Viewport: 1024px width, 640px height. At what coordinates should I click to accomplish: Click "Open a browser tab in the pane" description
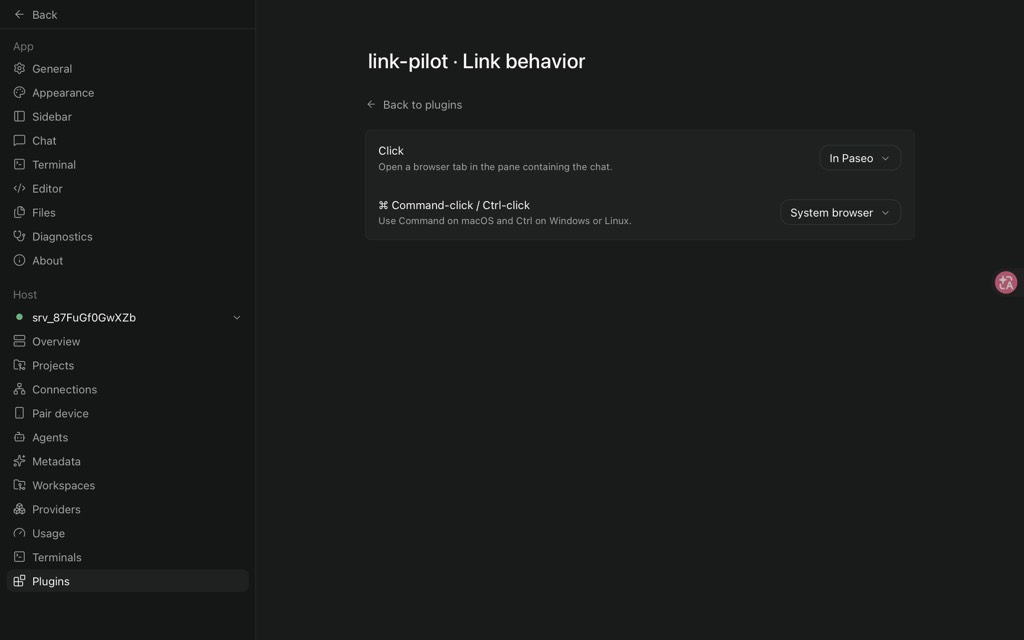coord(495,167)
